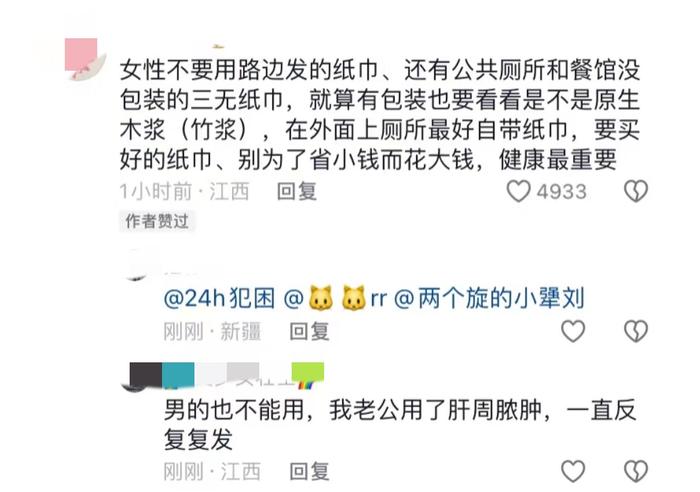Tap broken heart on Xinjiang reply
Viewport: 700px width, 492px height.
[x=635, y=331]
